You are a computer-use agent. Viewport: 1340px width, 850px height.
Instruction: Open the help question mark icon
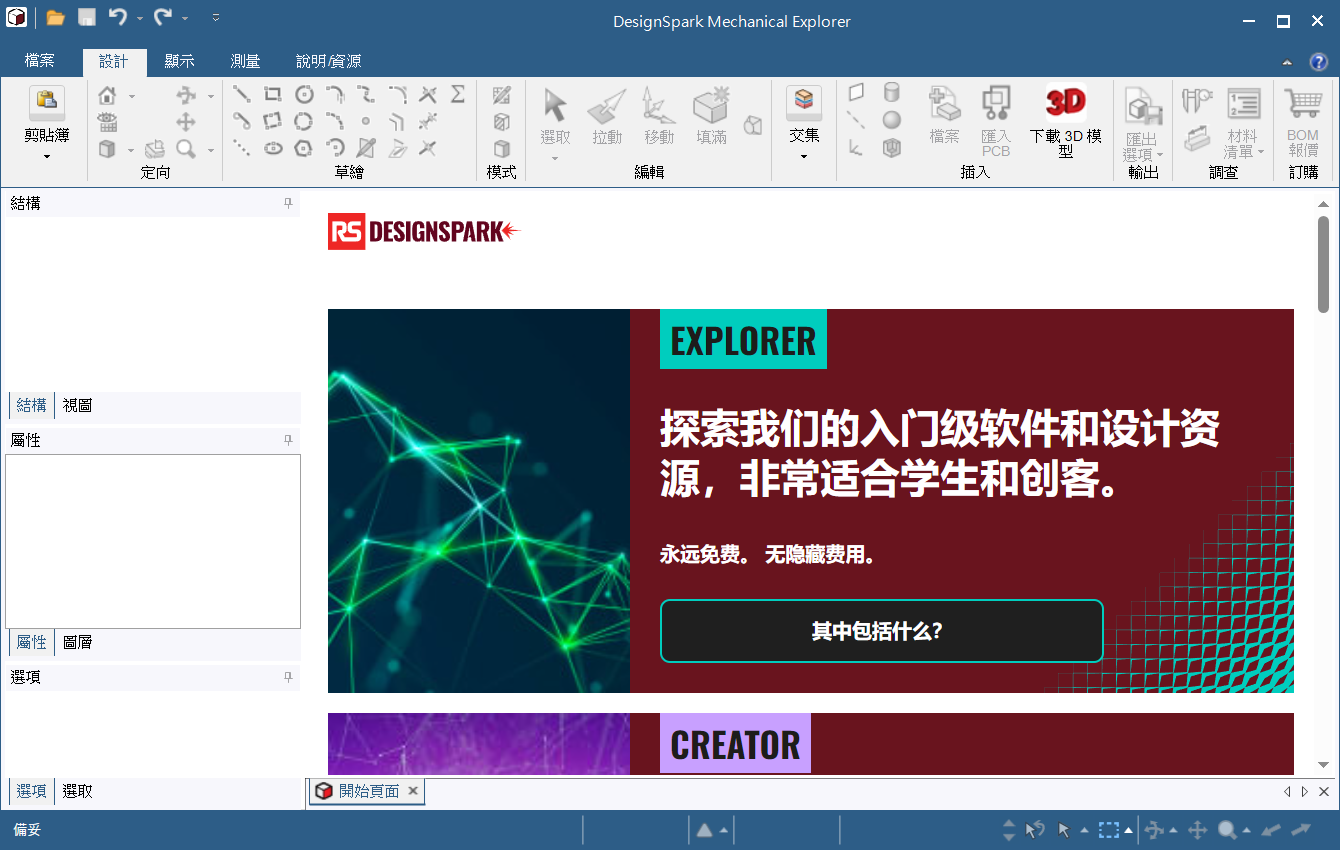pyautogui.click(x=1318, y=62)
